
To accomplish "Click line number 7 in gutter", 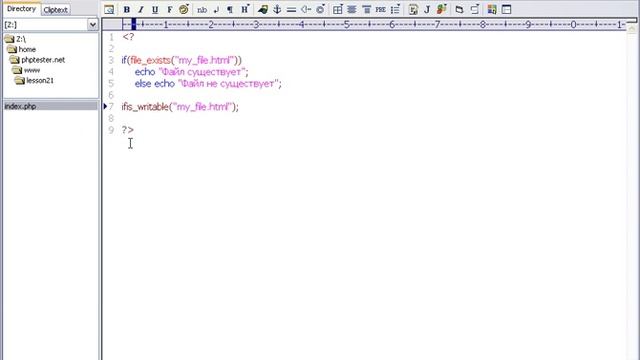I will (x=111, y=107).
